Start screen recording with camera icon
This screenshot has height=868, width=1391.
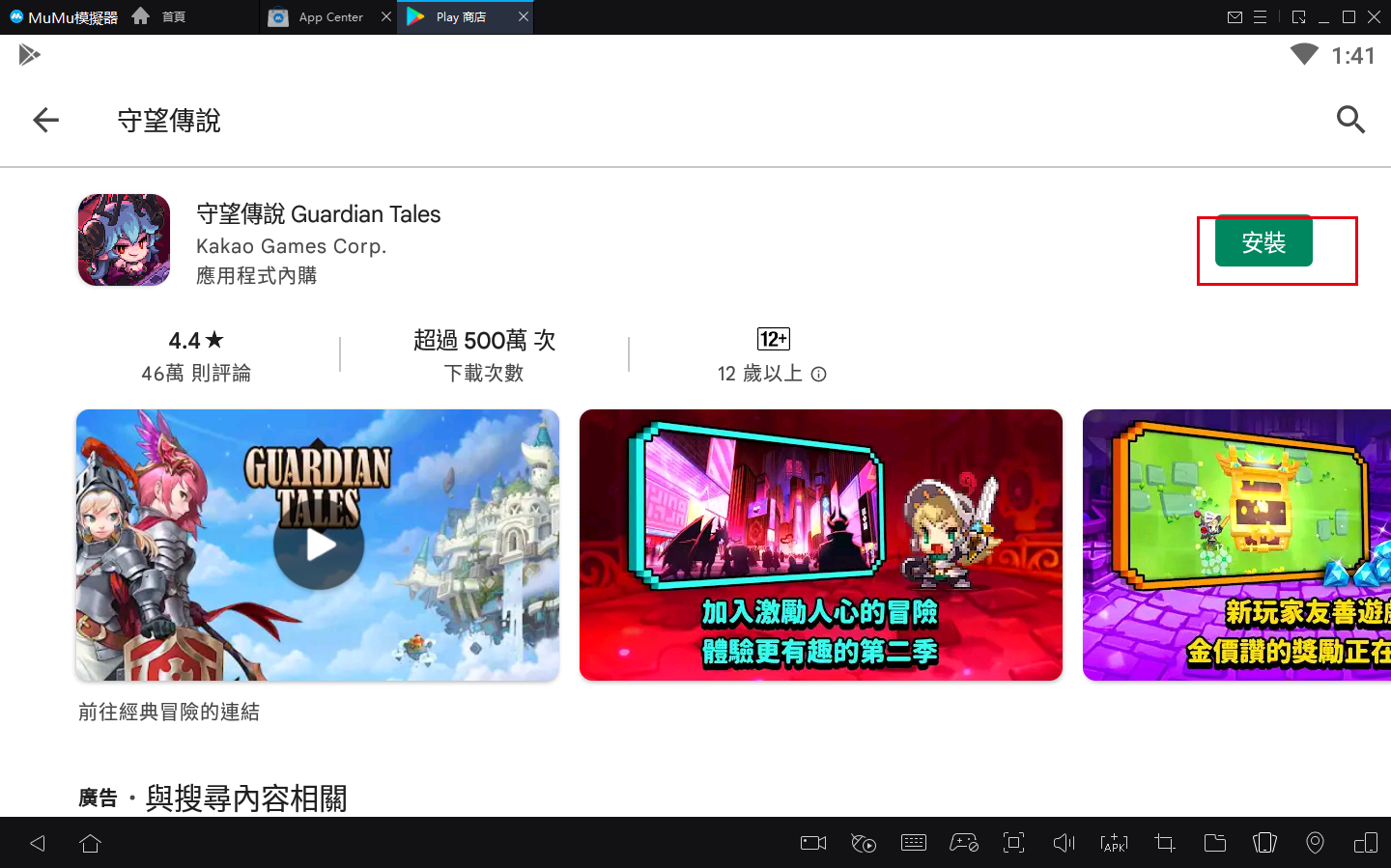point(813,843)
